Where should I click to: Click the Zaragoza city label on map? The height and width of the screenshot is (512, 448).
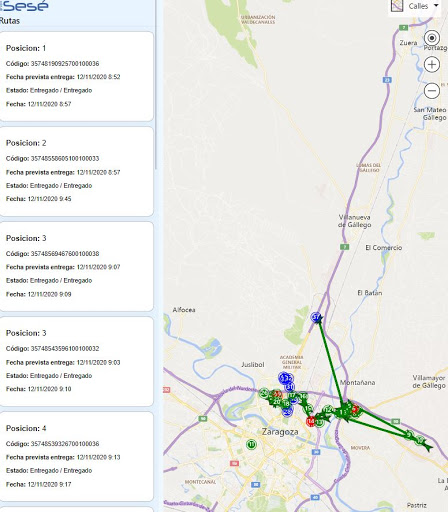coord(280,432)
